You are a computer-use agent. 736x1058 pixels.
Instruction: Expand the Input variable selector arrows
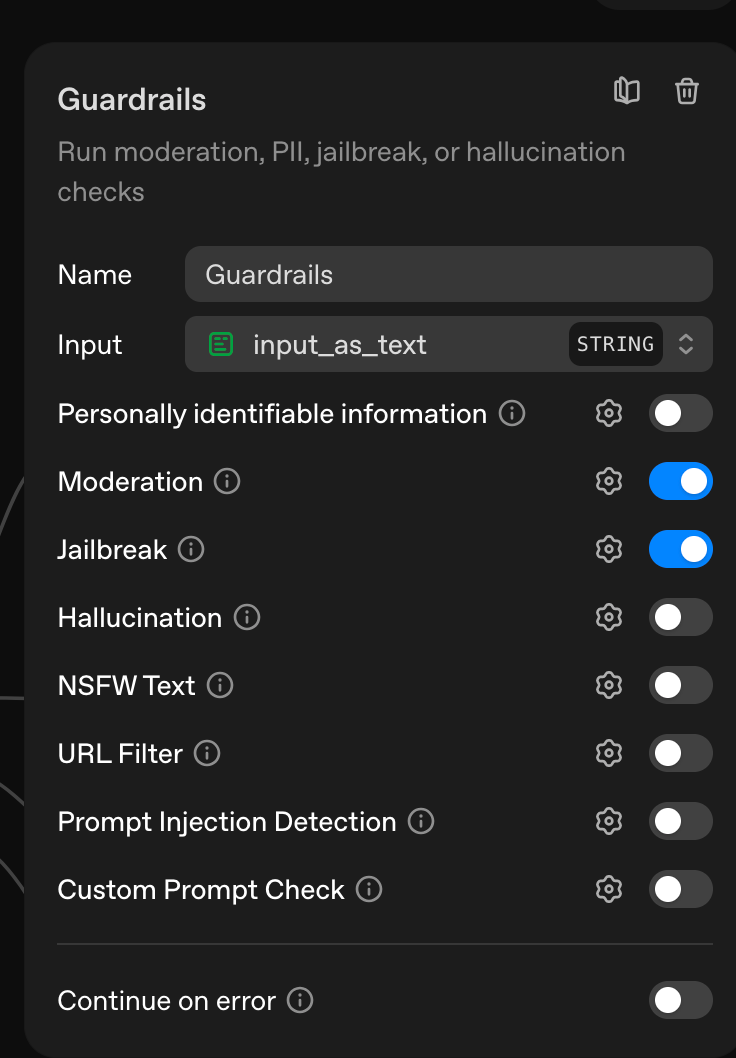click(x=686, y=345)
